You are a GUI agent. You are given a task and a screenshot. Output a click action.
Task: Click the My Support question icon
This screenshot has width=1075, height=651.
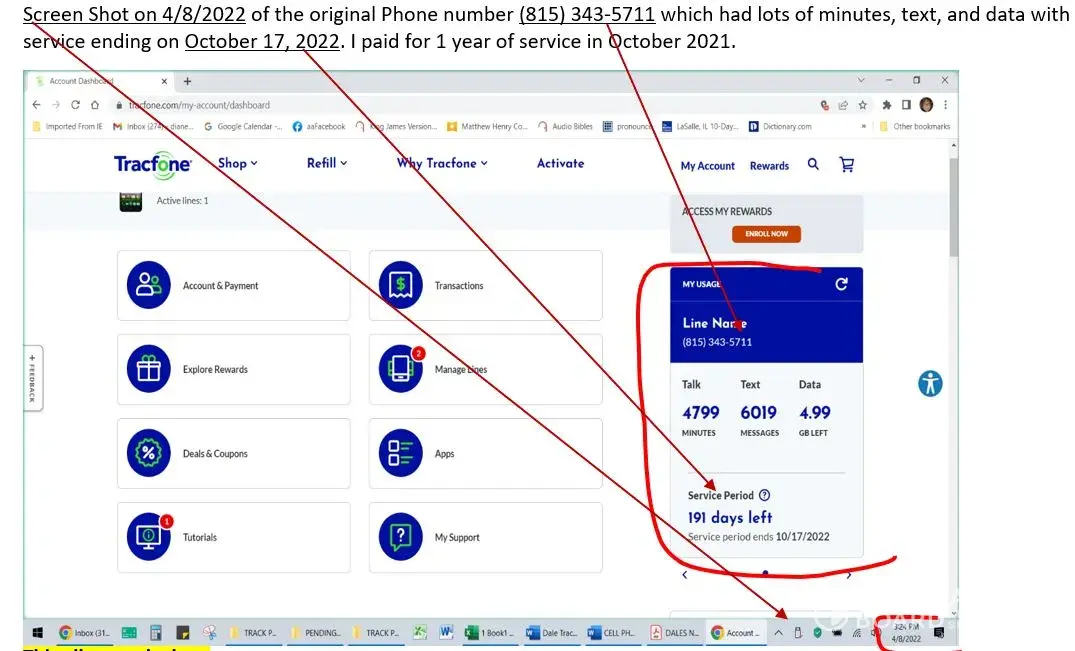point(400,537)
